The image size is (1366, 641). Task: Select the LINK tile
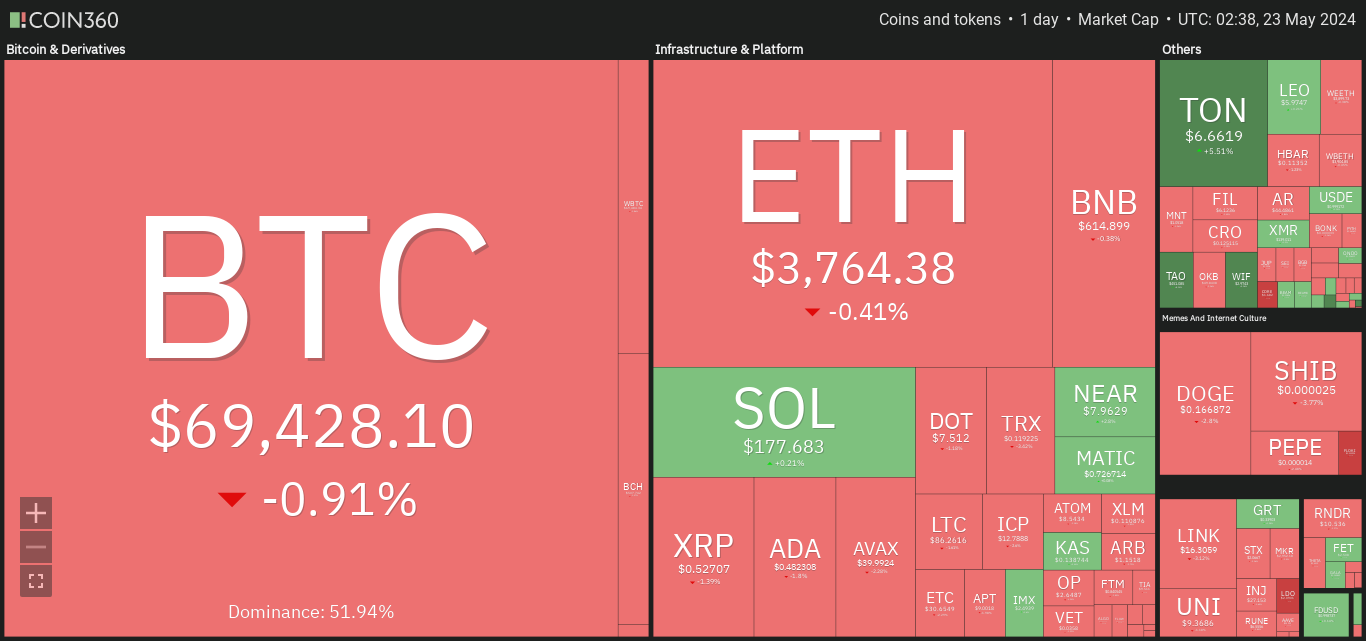pyautogui.click(x=1198, y=544)
